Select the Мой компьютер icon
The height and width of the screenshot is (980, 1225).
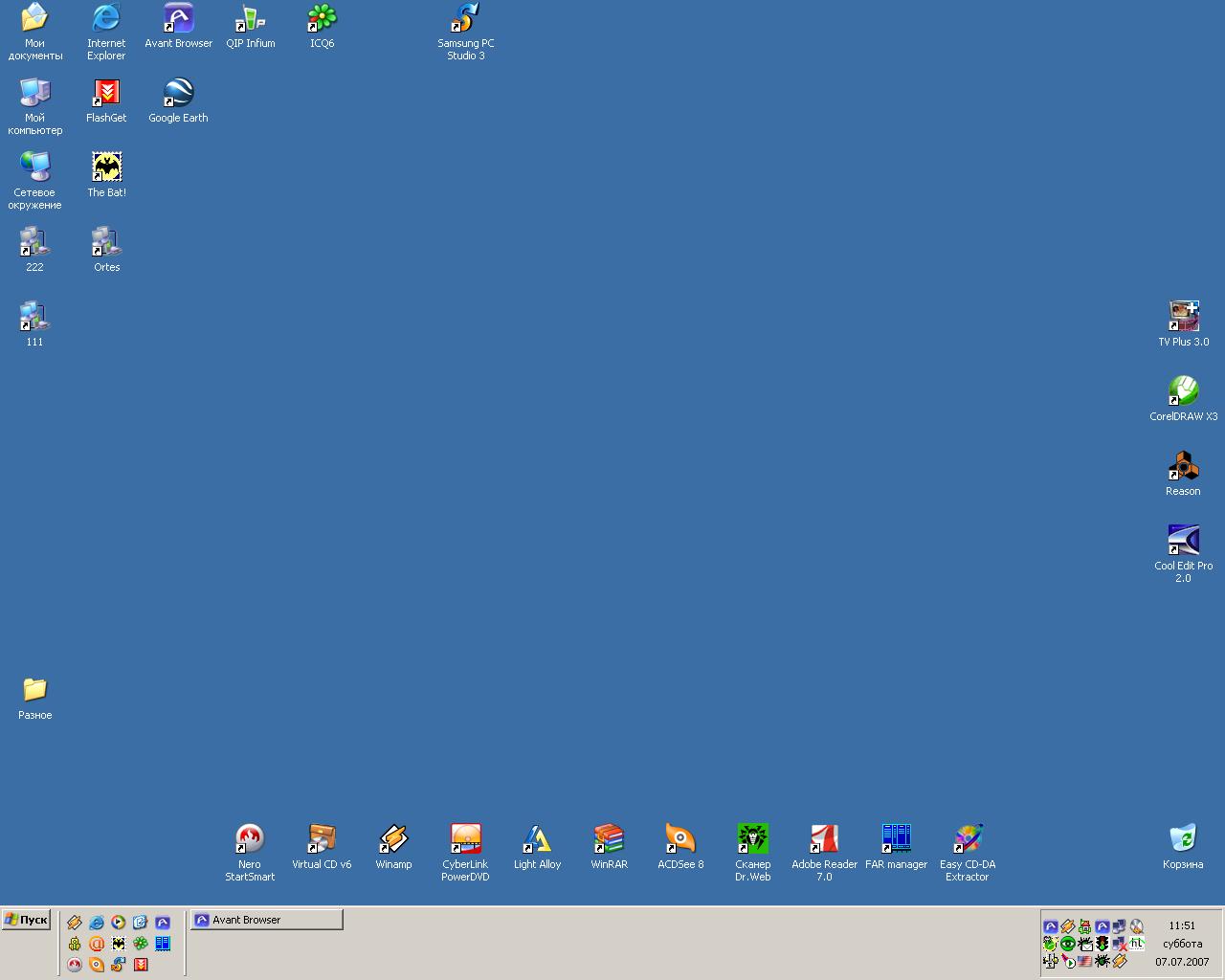coord(34,106)
